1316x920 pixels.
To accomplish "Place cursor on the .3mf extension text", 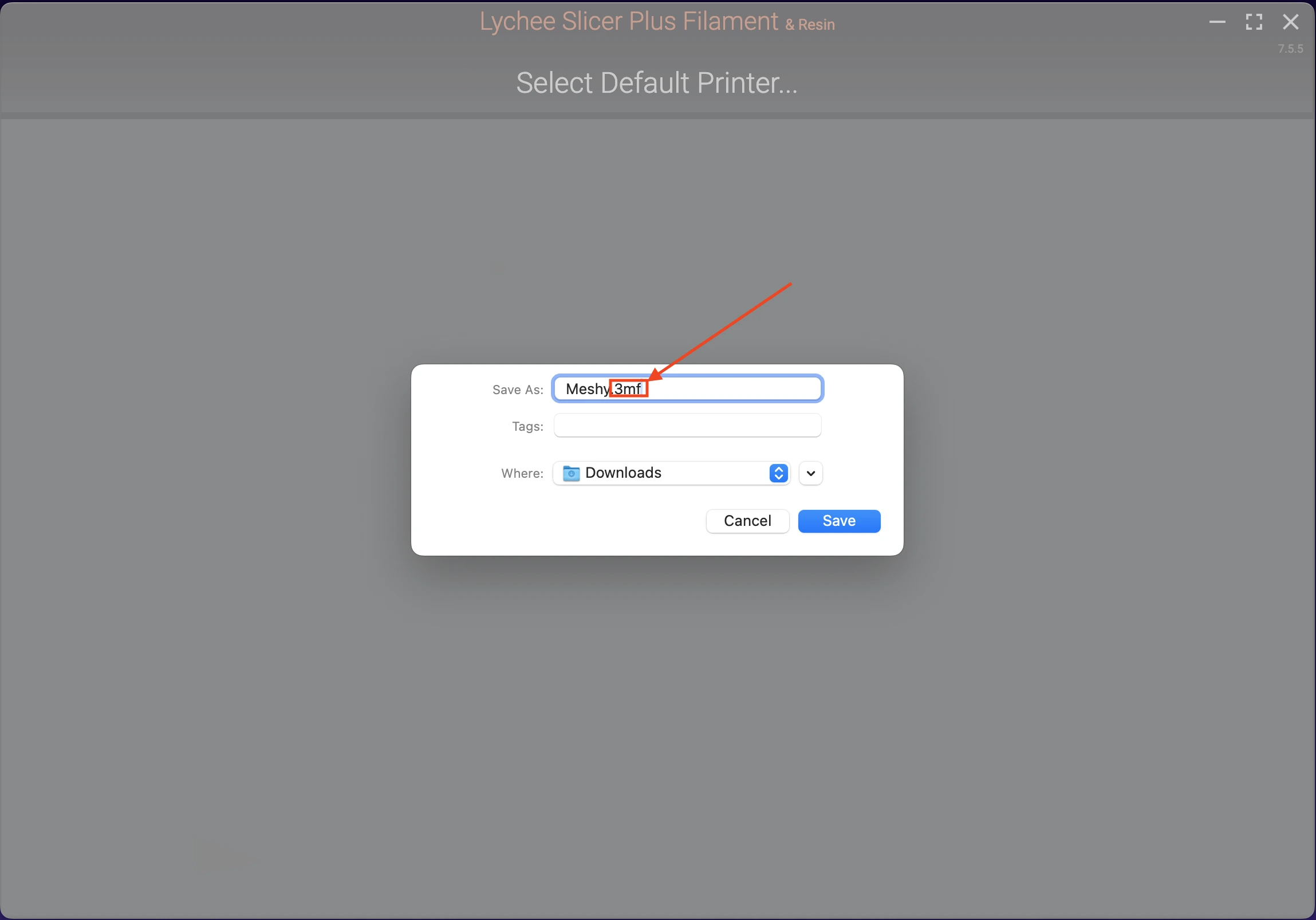I will click(628, 388).
